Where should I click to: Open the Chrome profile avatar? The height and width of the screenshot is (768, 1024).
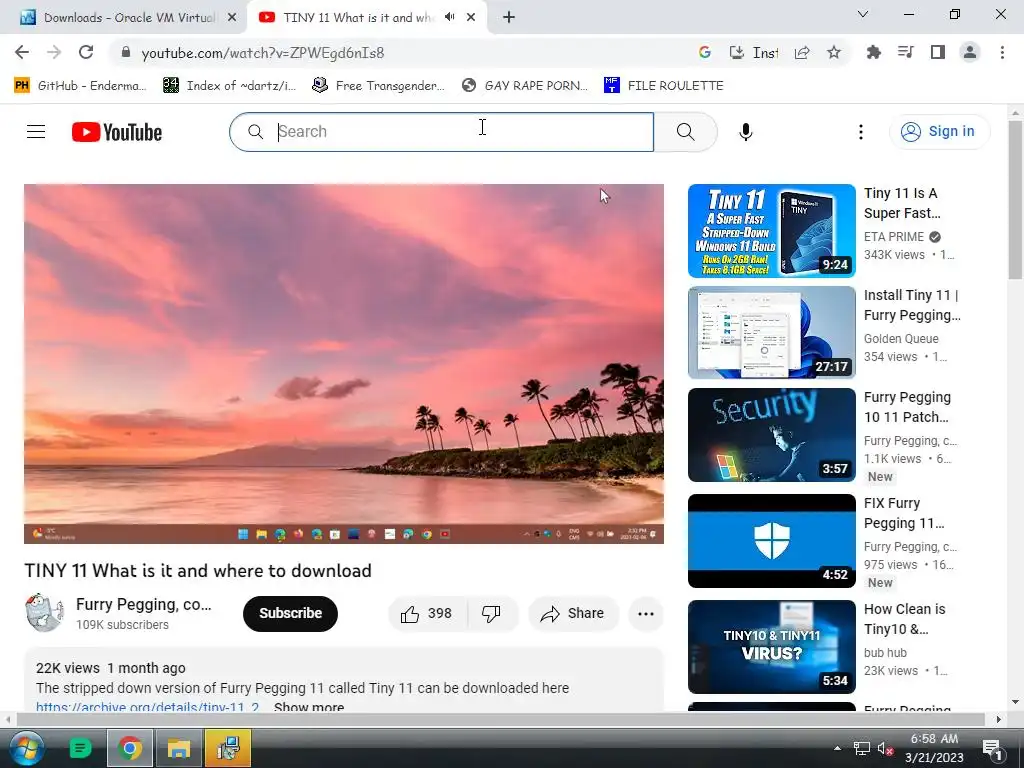[970, 53]
